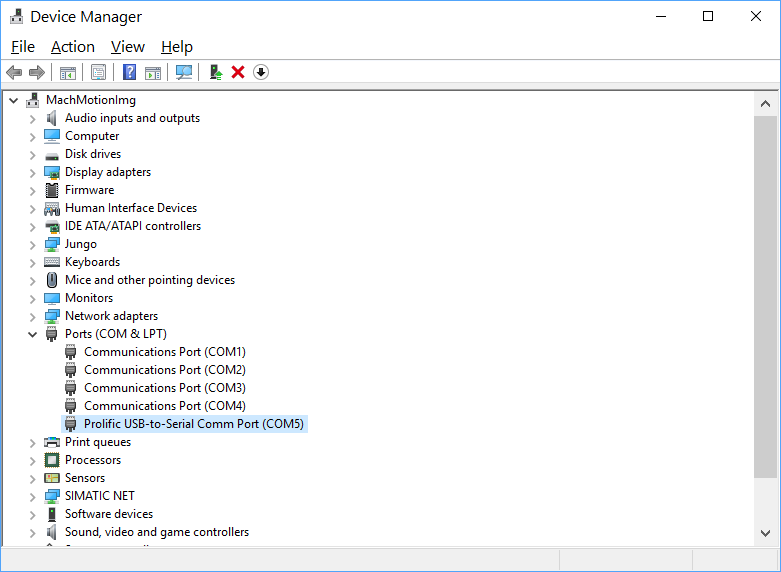781x572 pixels.
Task: Open the Action menu
Action: pyautogui.click(x=73, y=47)
